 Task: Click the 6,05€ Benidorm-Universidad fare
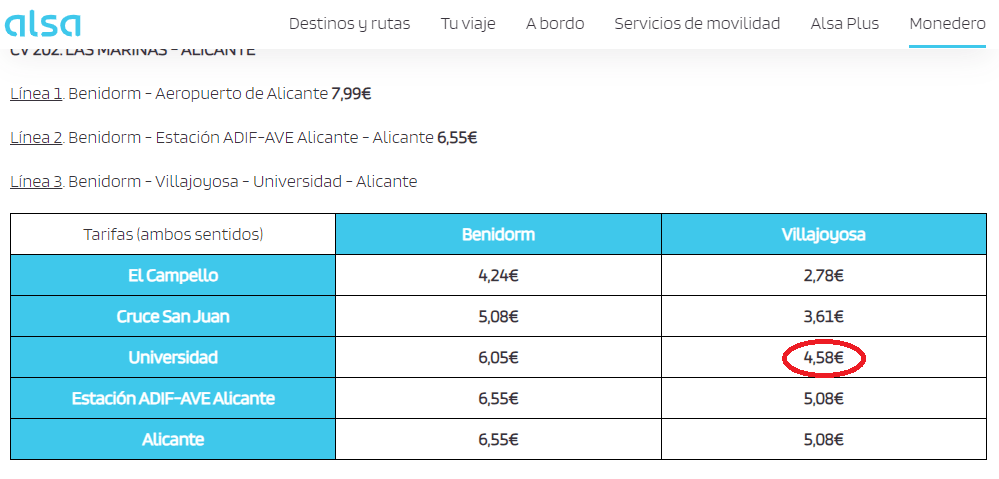click(498, 358)
